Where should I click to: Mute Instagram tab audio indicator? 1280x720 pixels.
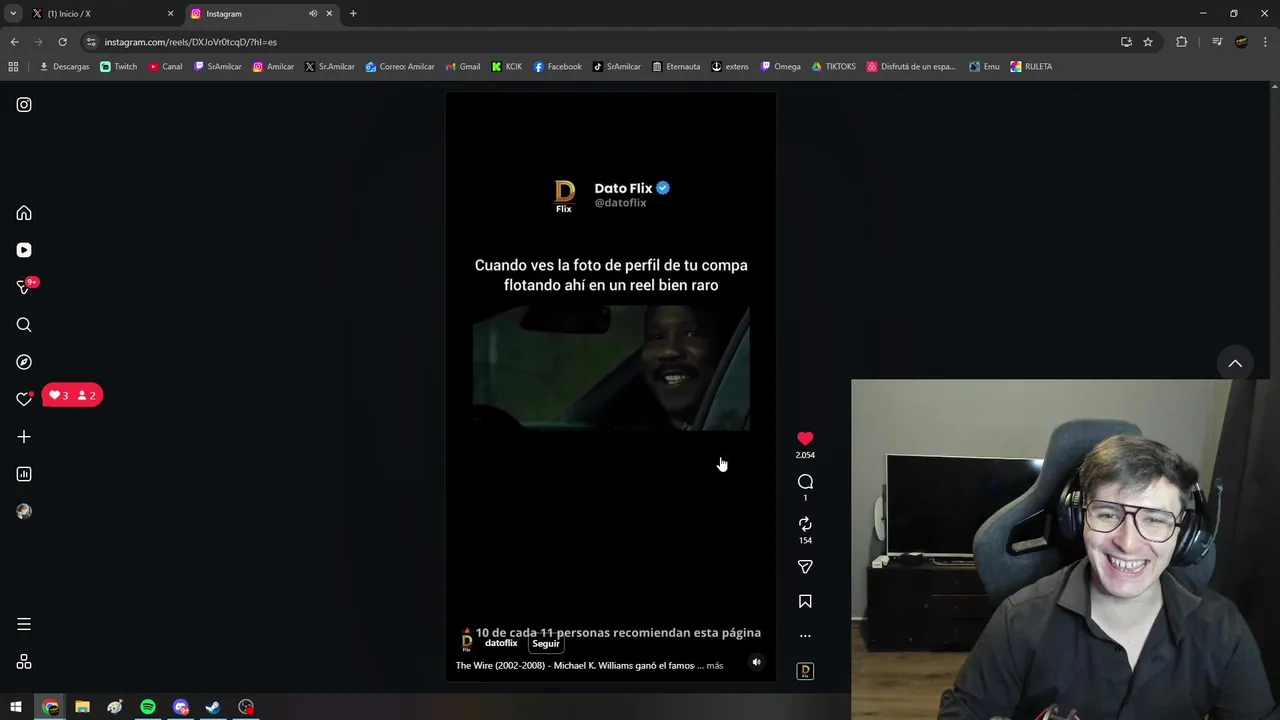coord(313,14)
